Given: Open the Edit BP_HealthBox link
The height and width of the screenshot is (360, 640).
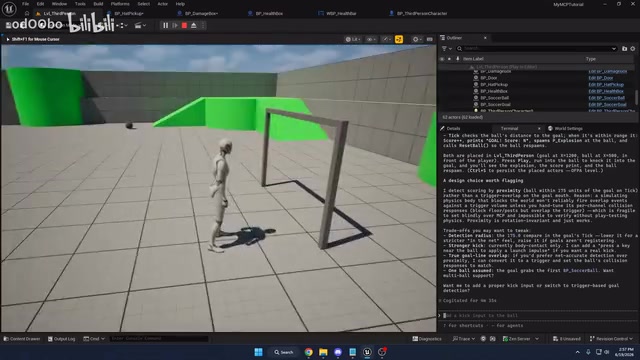Looking at the screenshot, I should tap(606, 91).
